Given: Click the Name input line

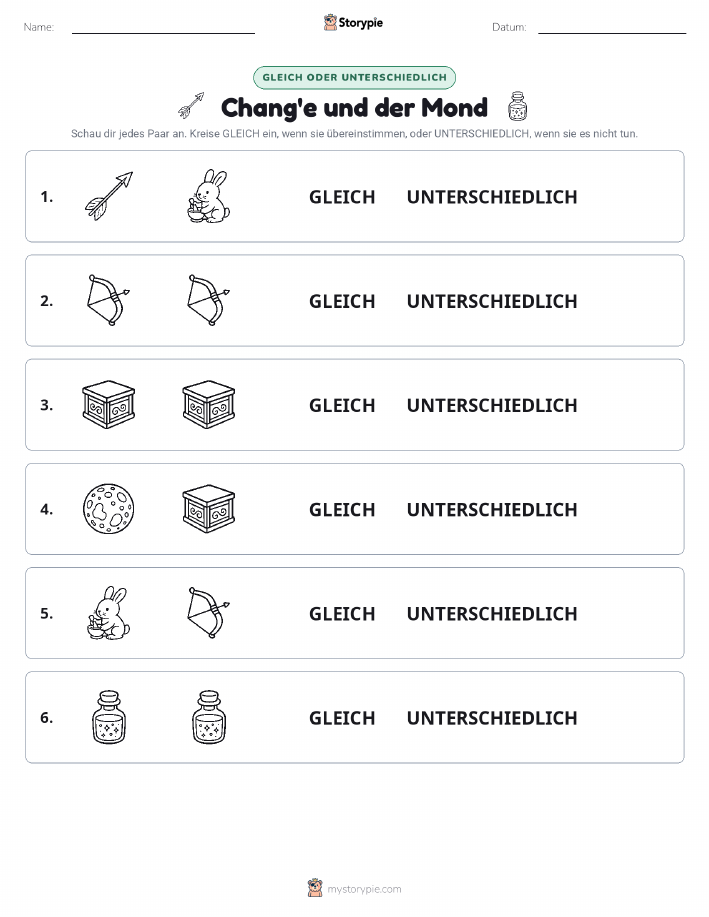Looking at the screenshot, I should 163,28.
